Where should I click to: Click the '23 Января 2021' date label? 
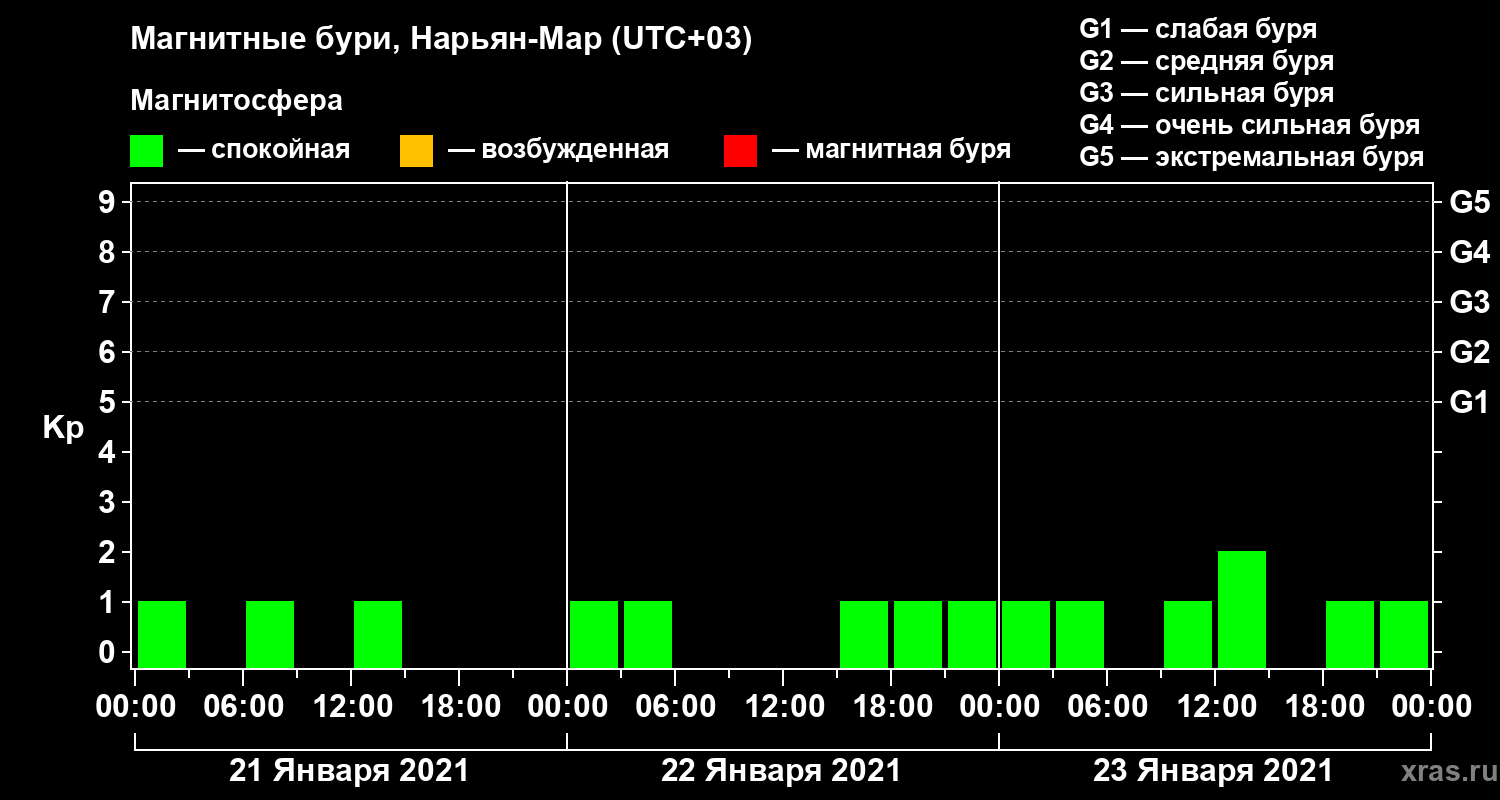(x=1213, y=771)
